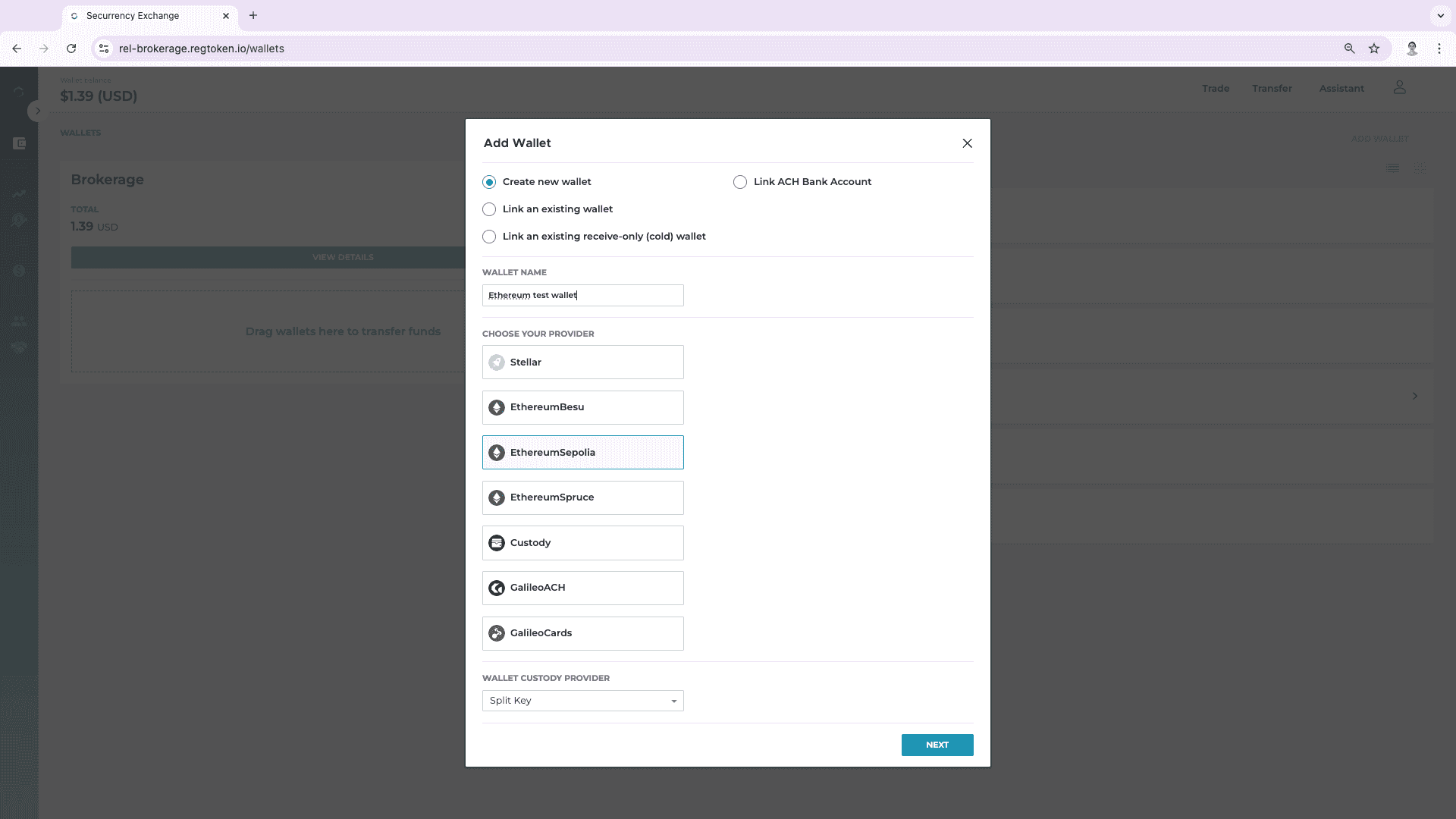This screenshot has height=819, width=1456.
Task: Expand the left sidebar with arrow toggle
Action: point(37,111)
